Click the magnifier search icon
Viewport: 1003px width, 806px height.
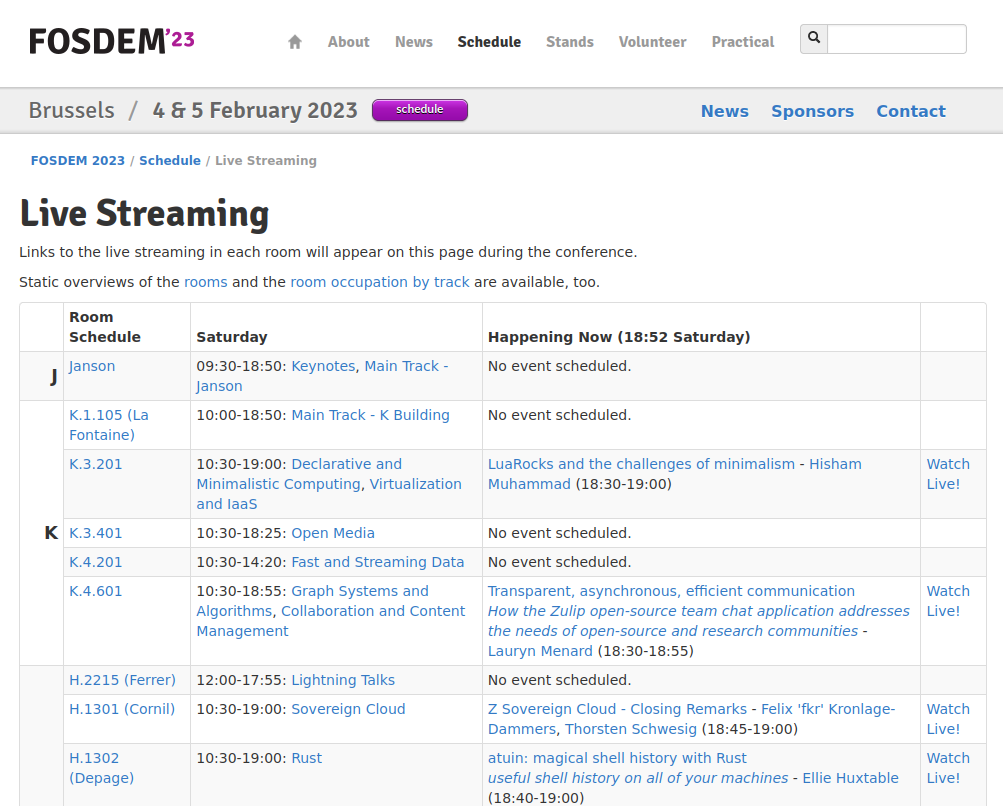point(814,38)
